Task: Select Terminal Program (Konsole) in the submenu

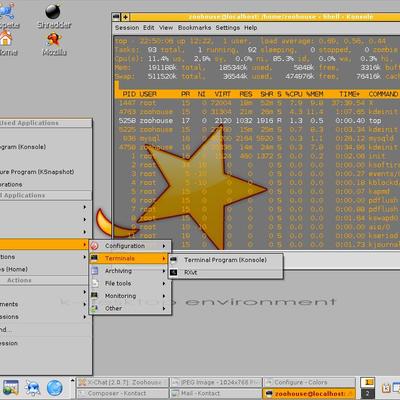Action: coord(225,260)
